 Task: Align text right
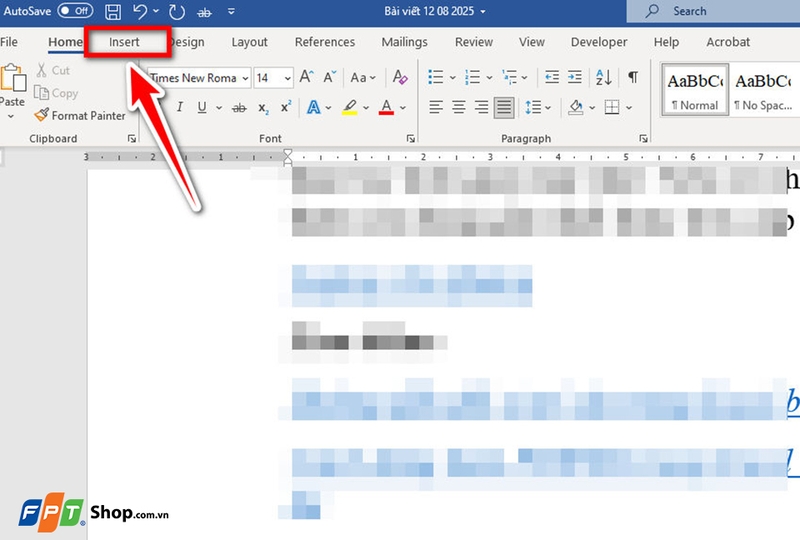481,107
